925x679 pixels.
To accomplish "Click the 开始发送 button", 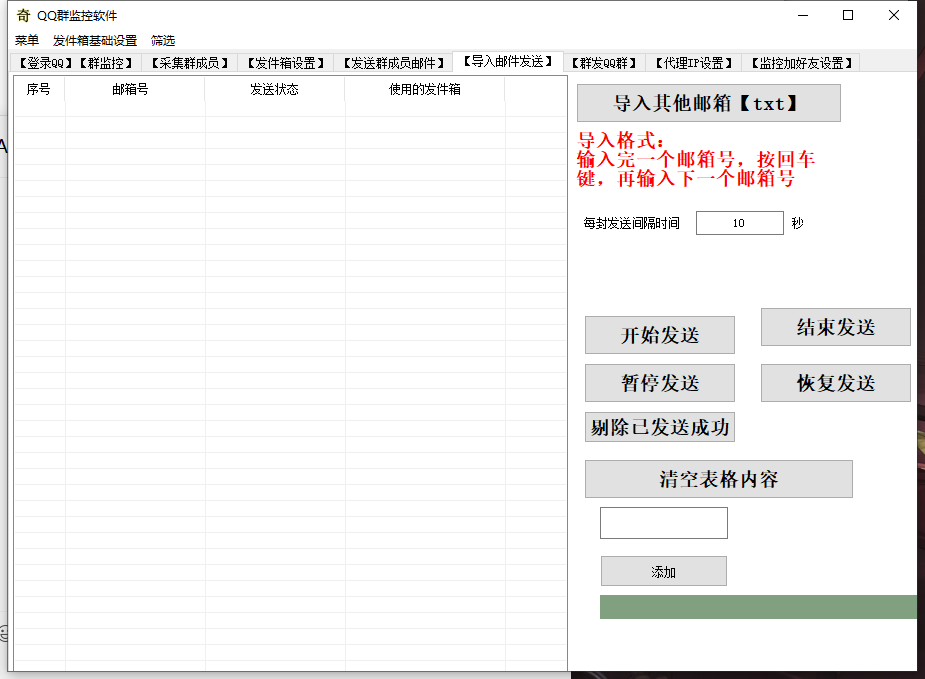I will point(660,335).
